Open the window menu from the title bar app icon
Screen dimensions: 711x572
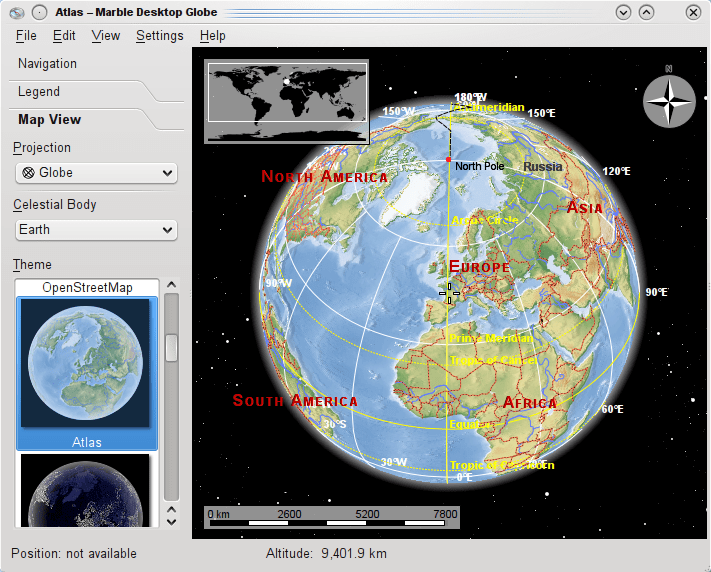coord(16,12)
